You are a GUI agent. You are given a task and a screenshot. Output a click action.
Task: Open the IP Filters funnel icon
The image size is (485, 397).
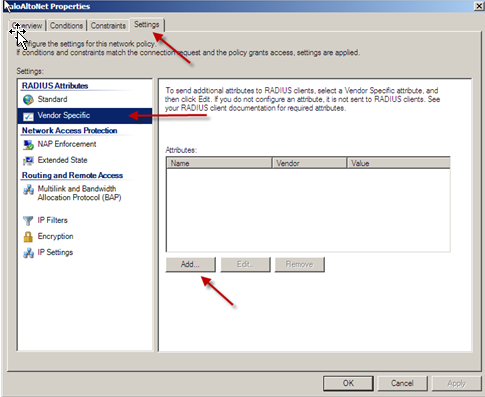pyautogui.click(x=28, y=220)
